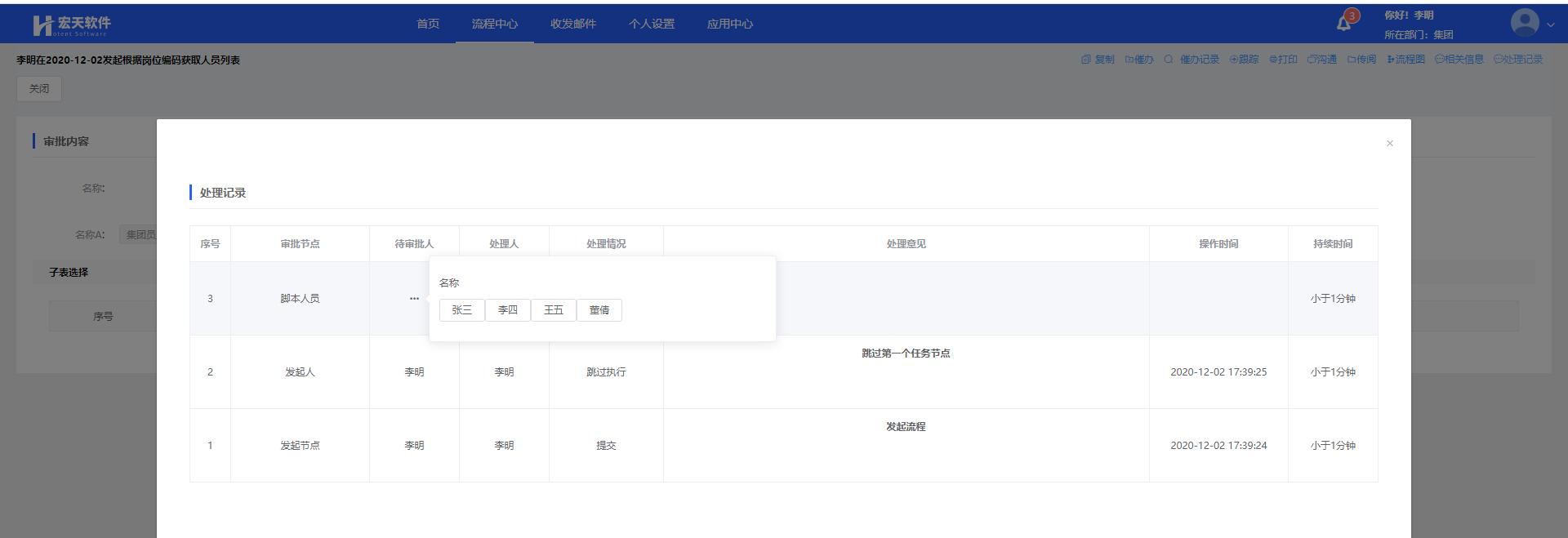Click the 宏天软件 logo
Viewport: 1568px width, 538px height.
[72, 25]
